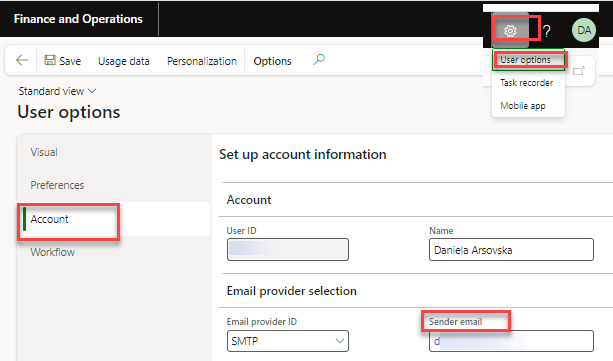This screenshot has width=613, height=361.
Task: Click the Sender email input field
Action: coord(511,341)
